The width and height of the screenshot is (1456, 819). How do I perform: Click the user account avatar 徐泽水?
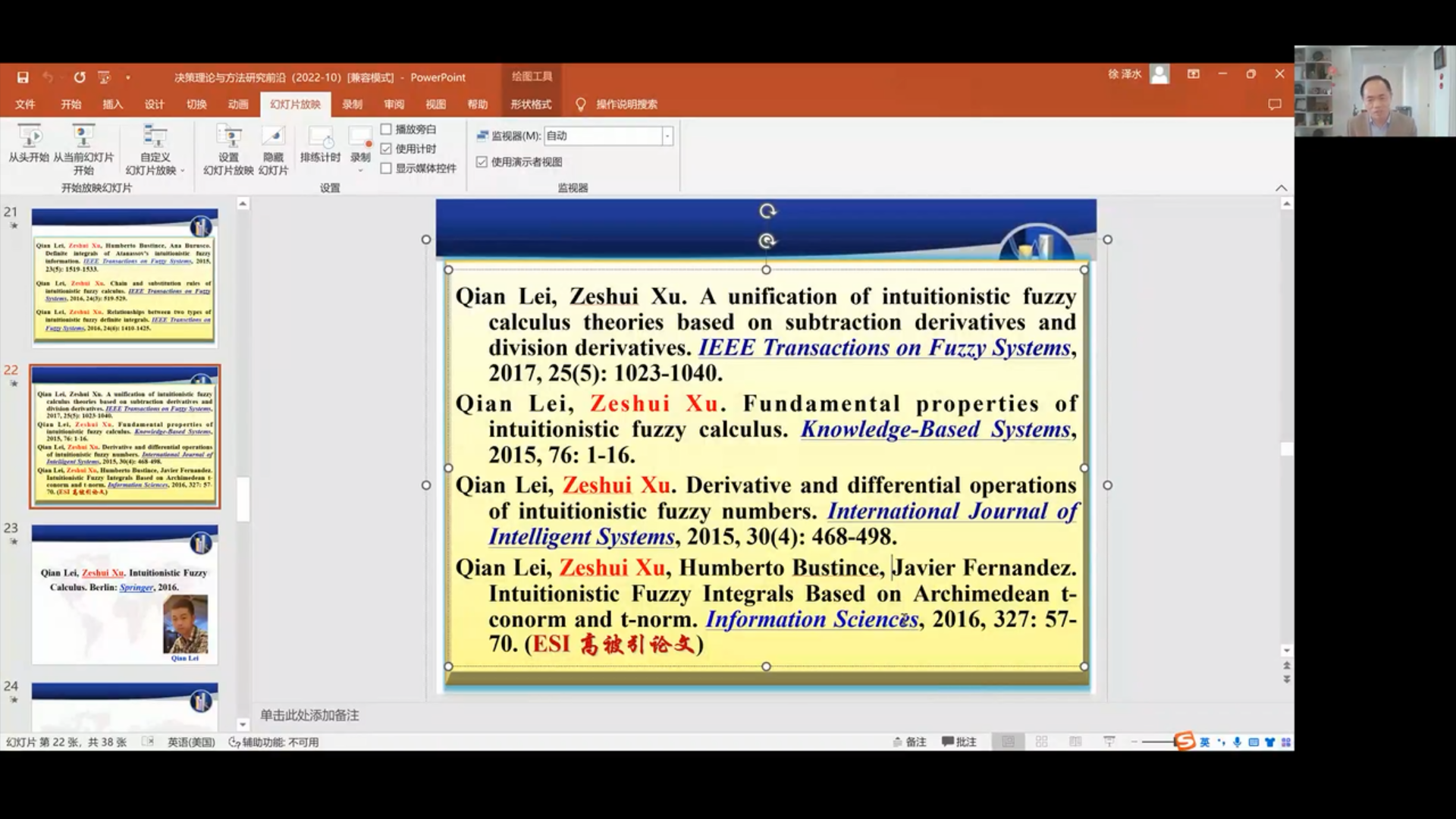click(1159, 74)
